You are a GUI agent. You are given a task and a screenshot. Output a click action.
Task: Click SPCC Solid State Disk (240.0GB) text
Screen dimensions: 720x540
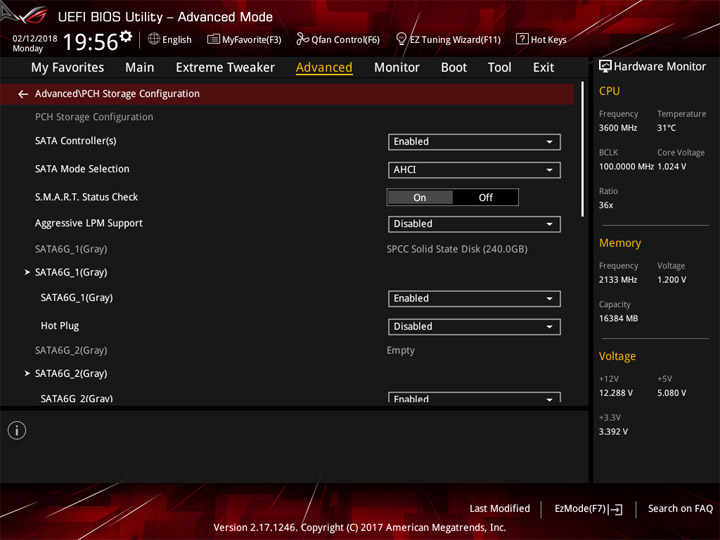point(457,249)
